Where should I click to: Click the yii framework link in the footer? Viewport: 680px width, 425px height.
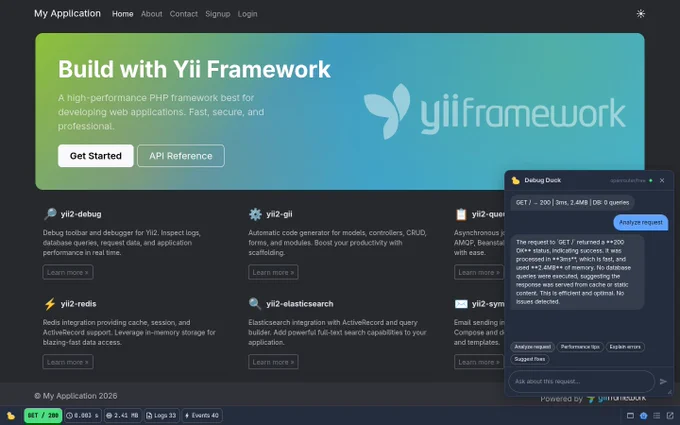[x=616, y=398]
